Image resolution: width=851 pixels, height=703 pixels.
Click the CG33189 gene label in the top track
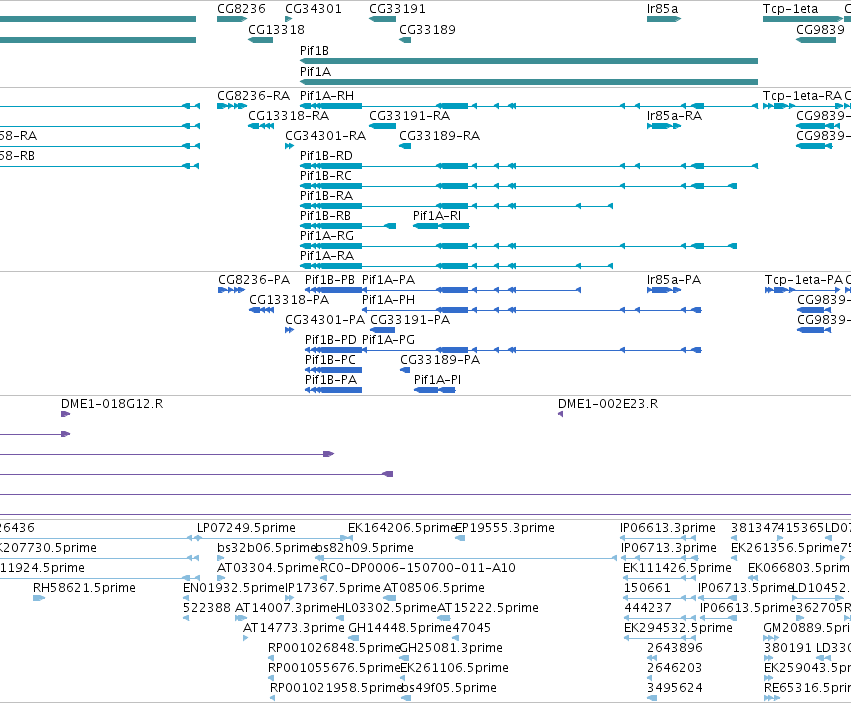pyautogui.click(x=427, y=29)
